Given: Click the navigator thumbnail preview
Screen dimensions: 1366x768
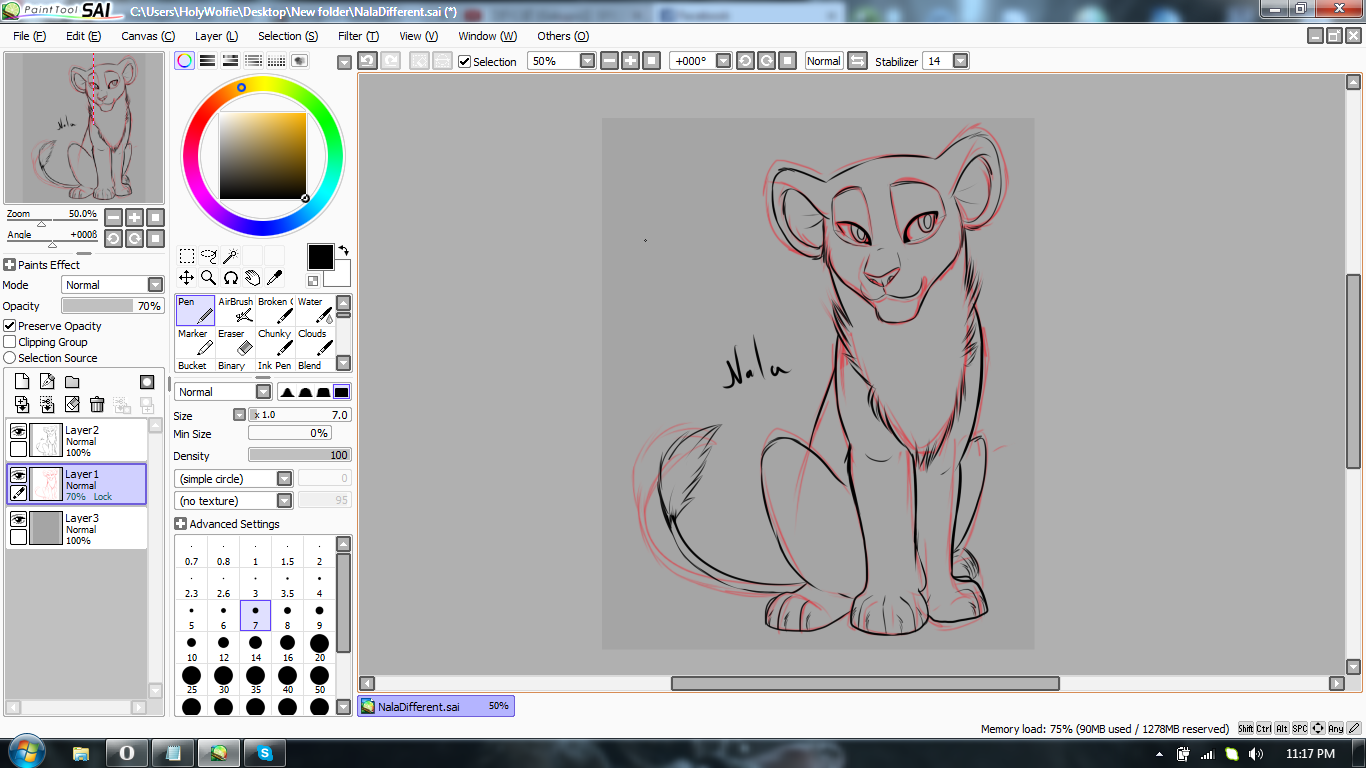Looking at the screenshot, I should coord(84,128).
